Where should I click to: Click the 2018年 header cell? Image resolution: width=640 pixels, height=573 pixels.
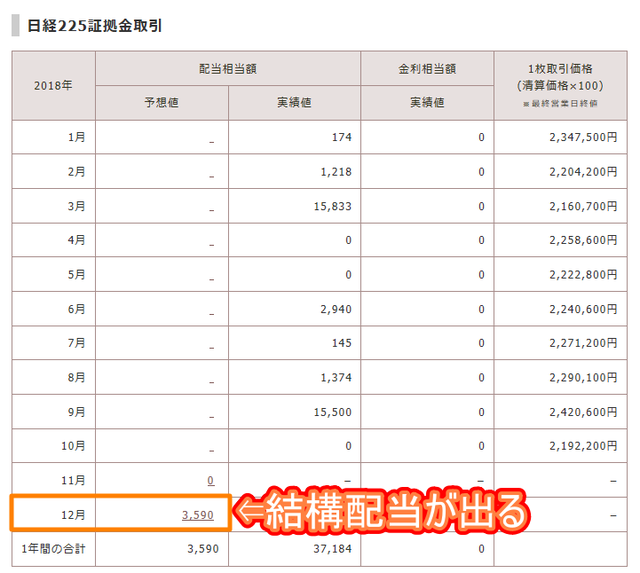(x=53, y=86)
